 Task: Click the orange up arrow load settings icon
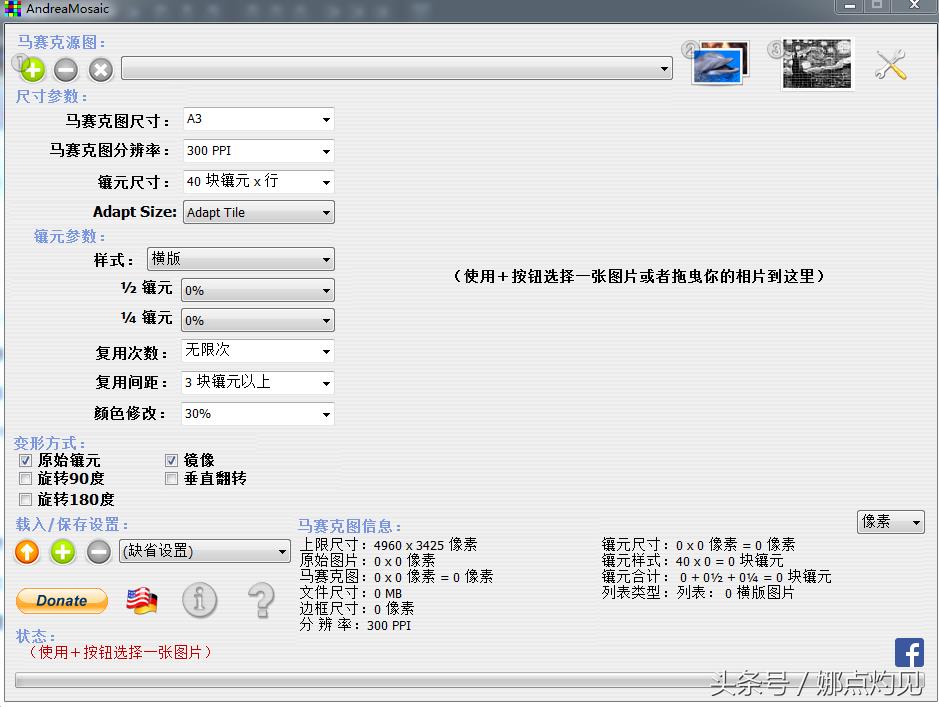click(x=28, y=551)
